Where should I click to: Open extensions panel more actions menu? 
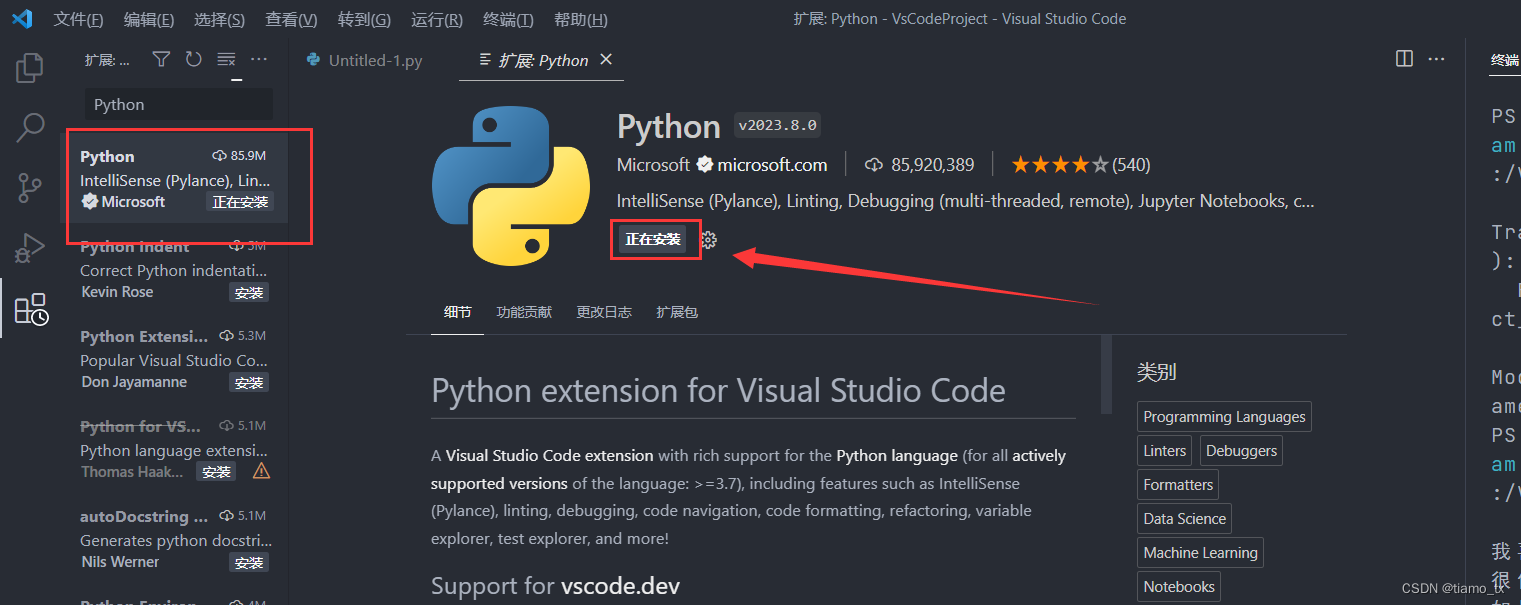(x=259, y=60)
